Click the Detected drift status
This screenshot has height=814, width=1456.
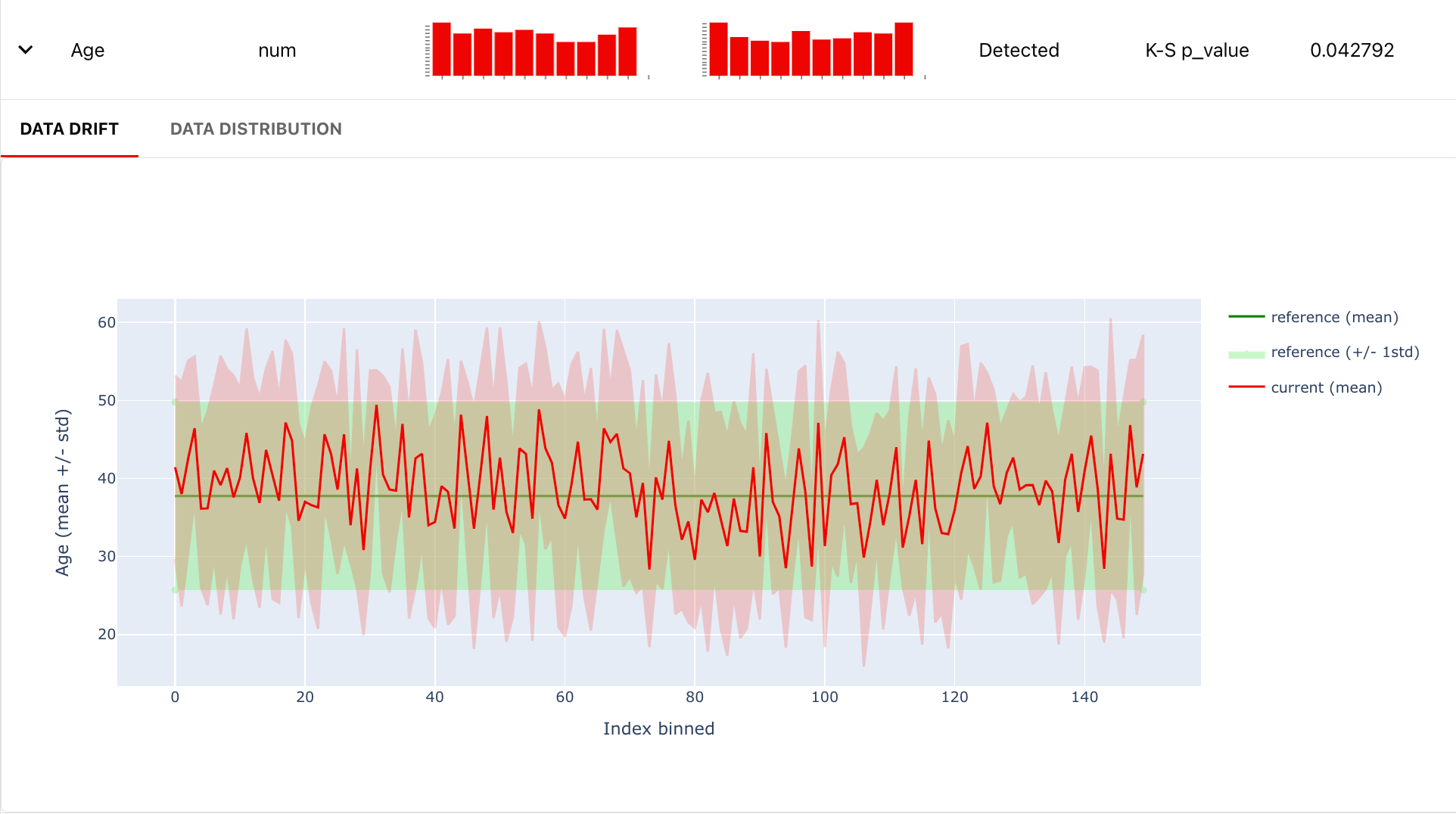[x=1019, y=51]
